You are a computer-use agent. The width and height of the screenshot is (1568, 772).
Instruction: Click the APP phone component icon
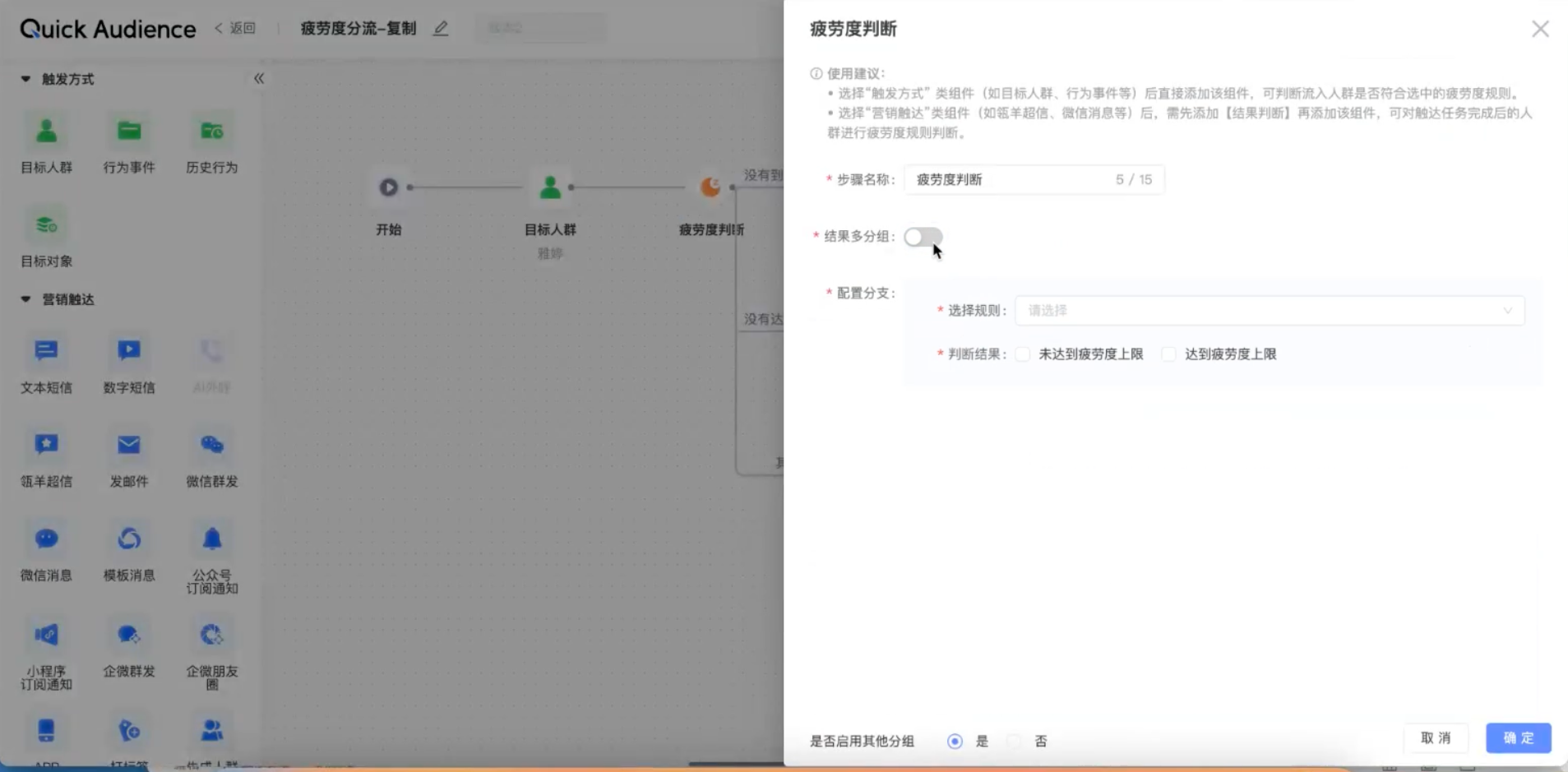pyautogui.click(x=47, y=731)
